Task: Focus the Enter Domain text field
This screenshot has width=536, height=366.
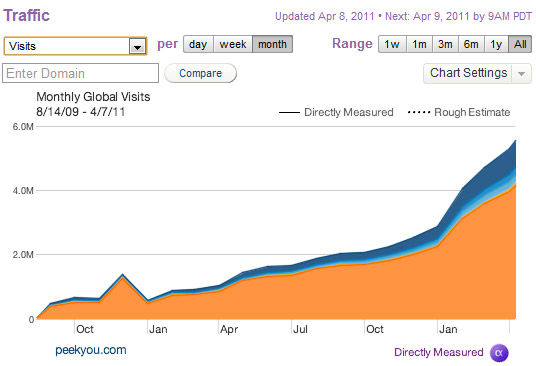Action: tap(80, 73)
